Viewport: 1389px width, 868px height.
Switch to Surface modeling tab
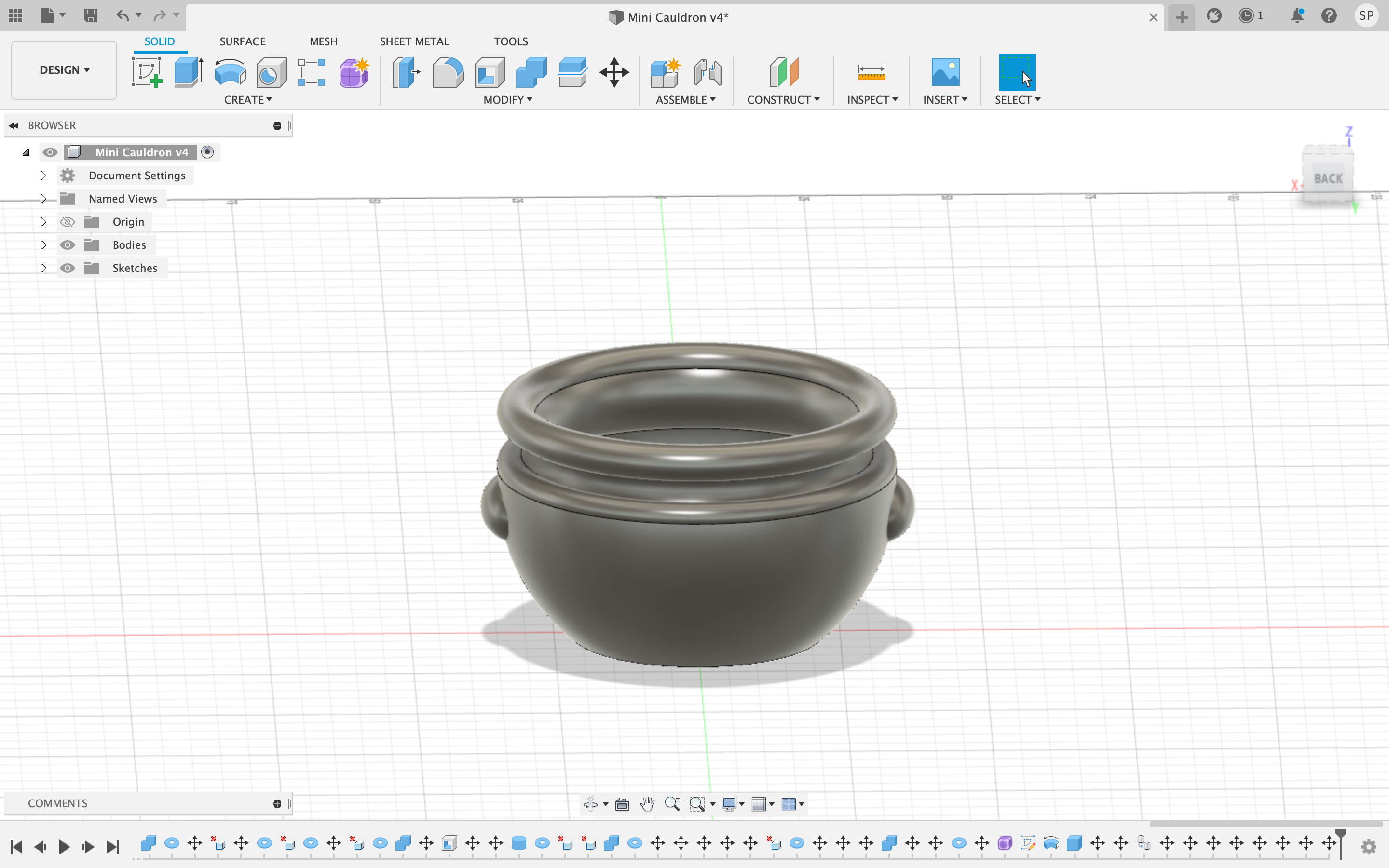point(242,41)
